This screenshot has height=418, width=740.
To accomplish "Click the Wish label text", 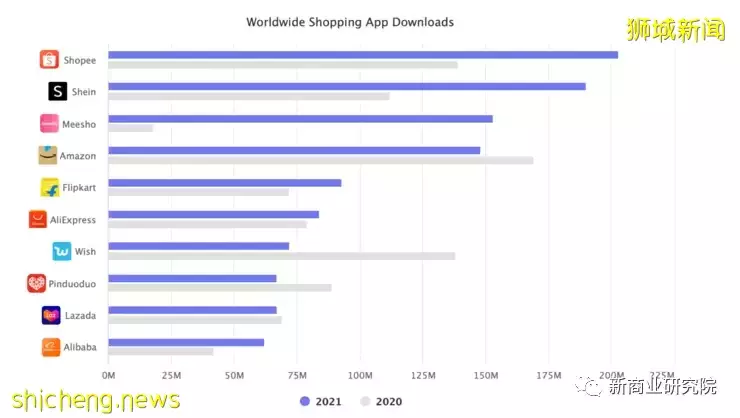I will tap(85, 251).
